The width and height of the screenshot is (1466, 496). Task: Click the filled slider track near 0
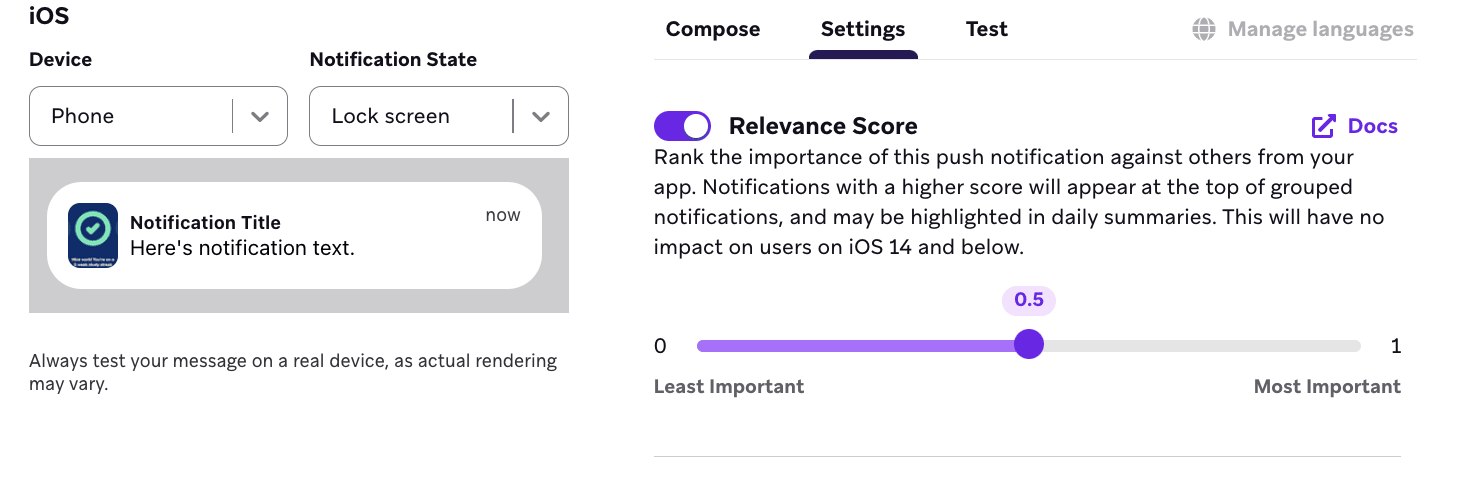coord(760,346)
